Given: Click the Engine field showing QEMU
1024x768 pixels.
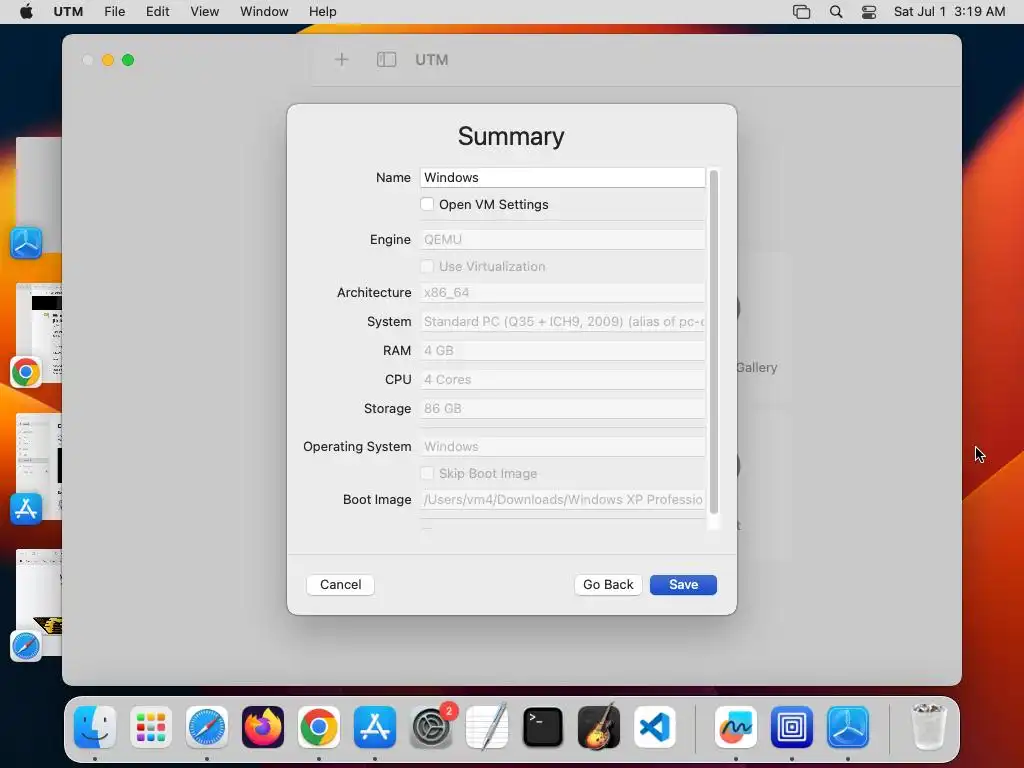Looking at the screenshot, I should (x=562, y=240).
